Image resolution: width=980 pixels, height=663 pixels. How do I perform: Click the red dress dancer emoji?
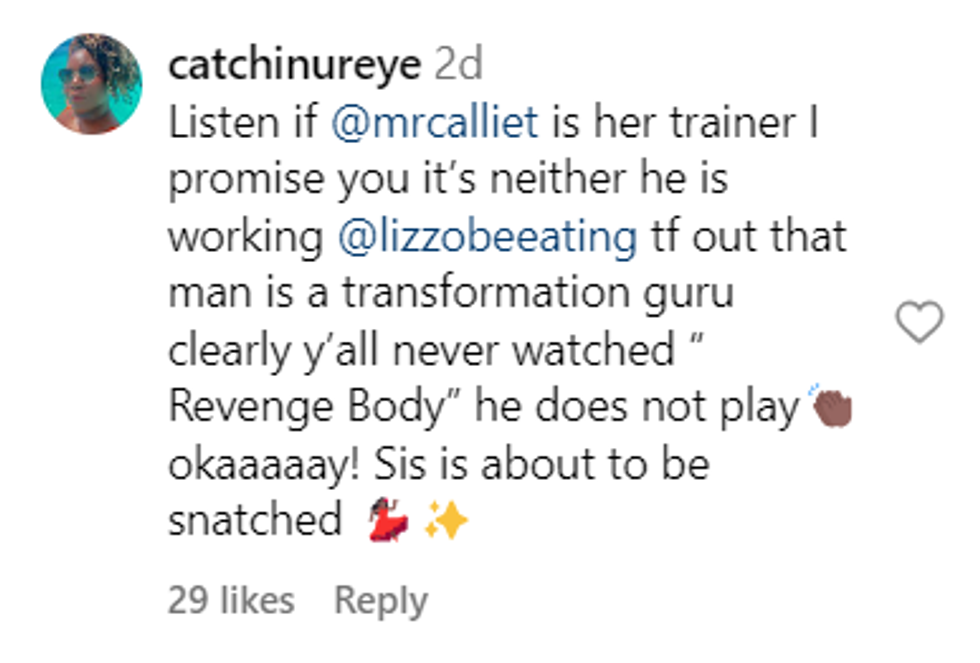(x=388, y=520)
